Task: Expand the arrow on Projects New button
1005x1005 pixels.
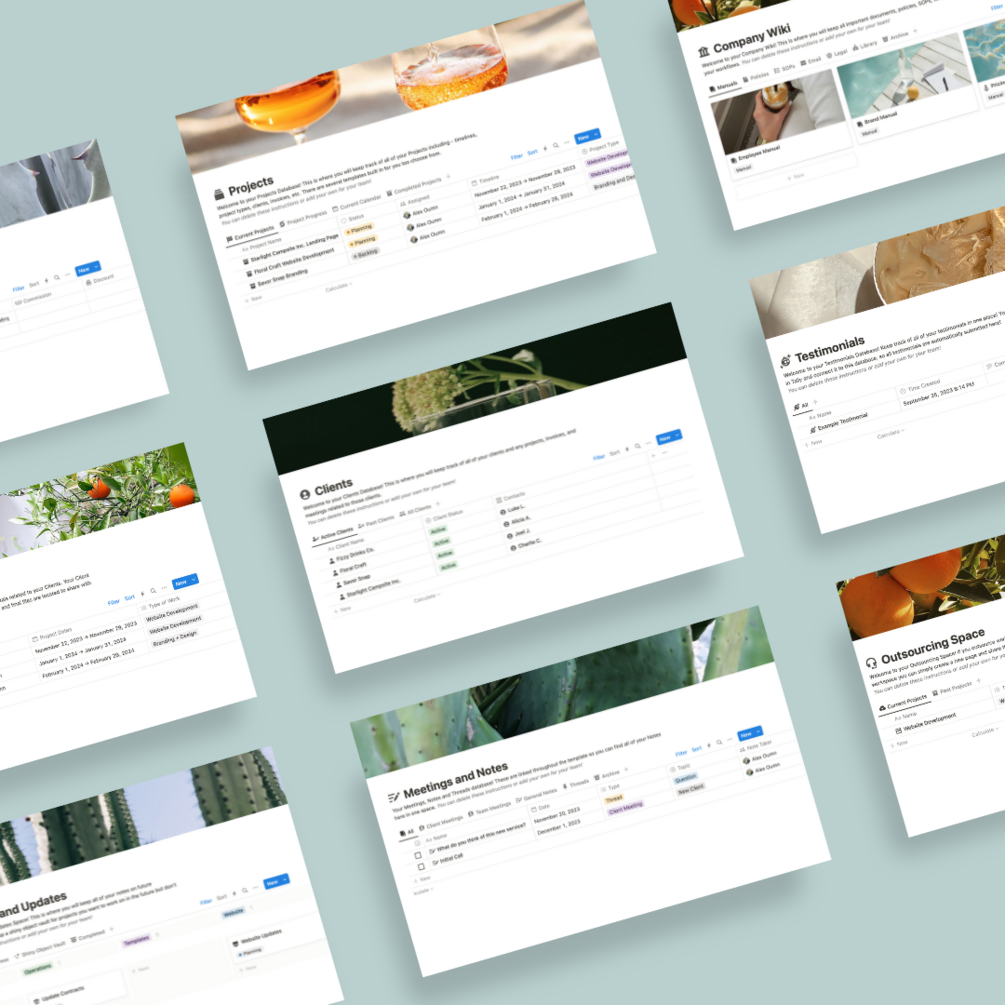Action: pyautogui.click(x=595, y=134)
